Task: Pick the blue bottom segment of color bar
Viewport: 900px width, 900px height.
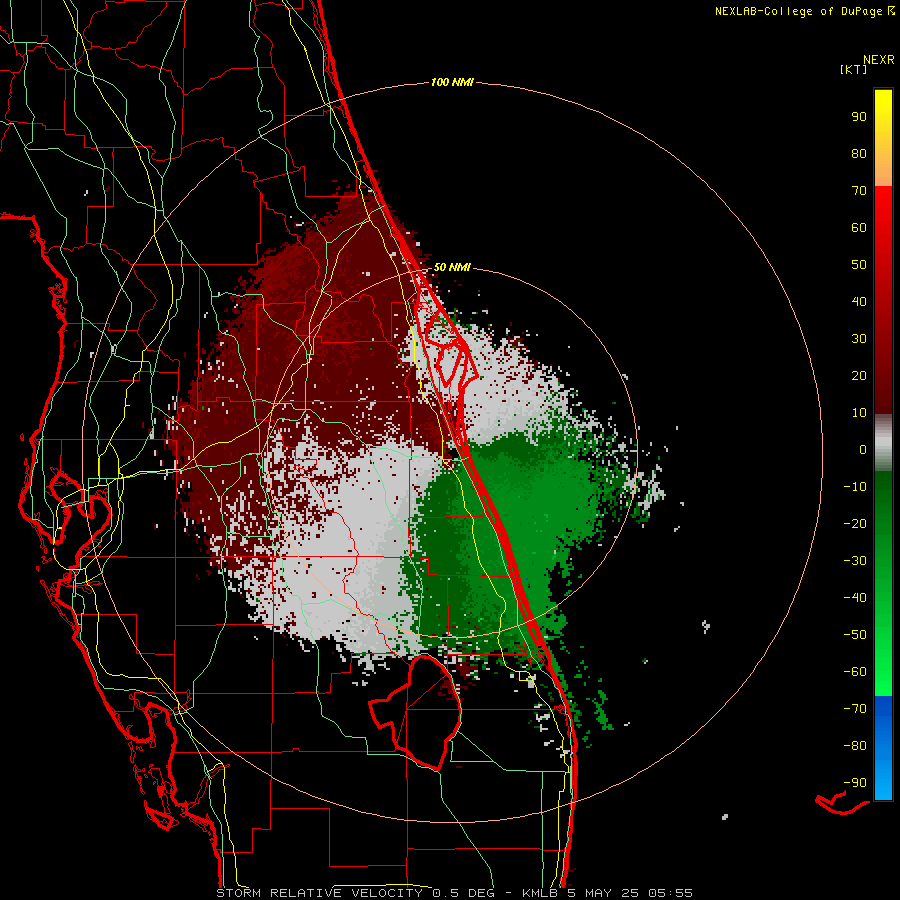Action: [883, 748]
